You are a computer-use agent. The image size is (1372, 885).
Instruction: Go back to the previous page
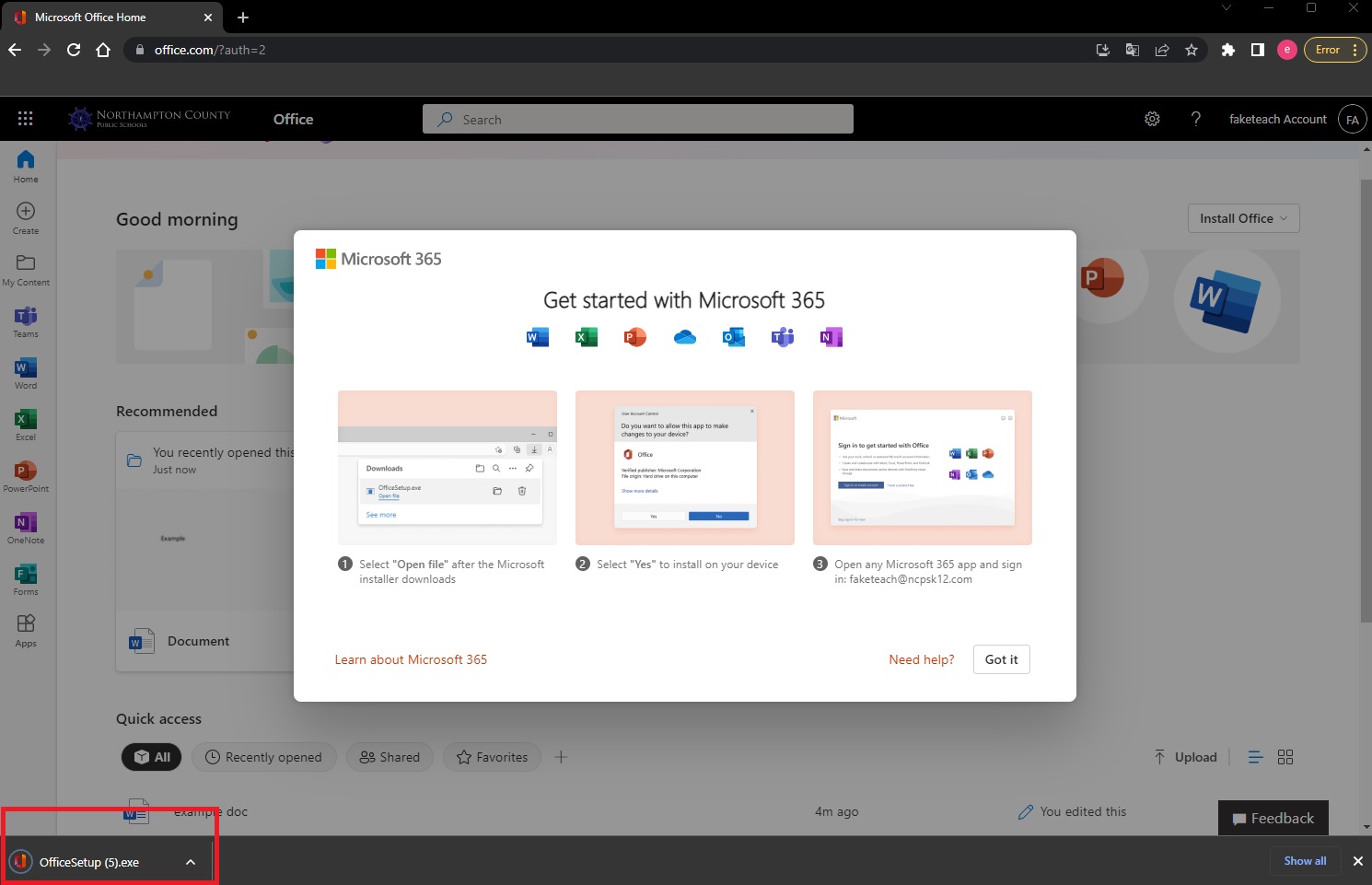15,50
